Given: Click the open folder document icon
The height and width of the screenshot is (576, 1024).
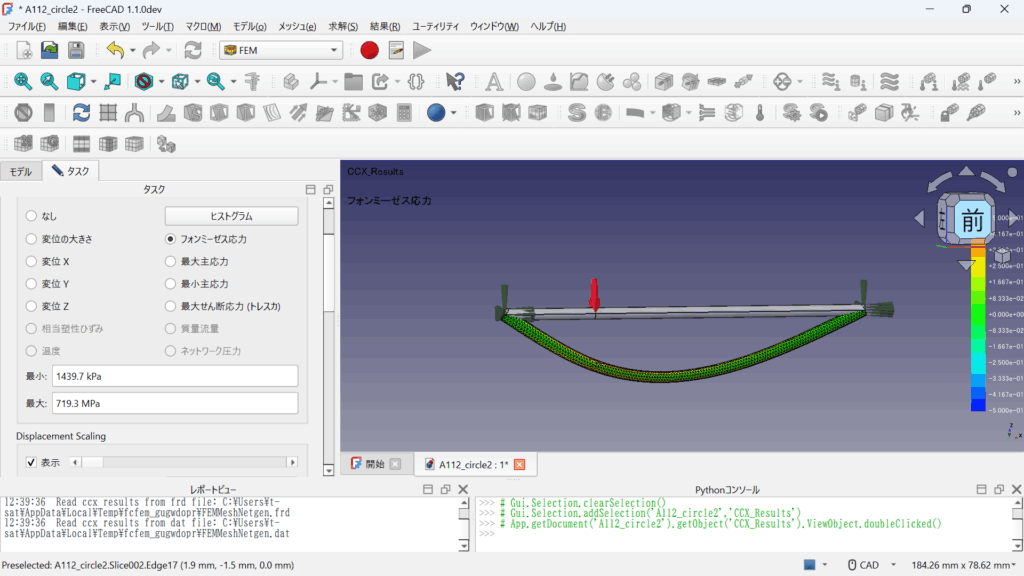Looking at the screenshot, I should tap(49, 50).
